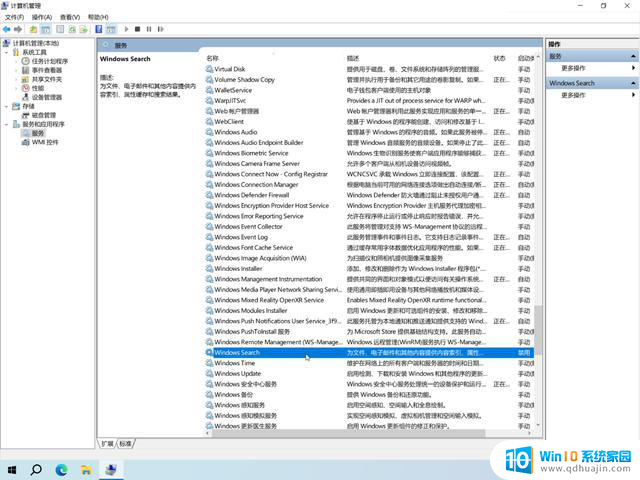The height and width of the screenshot is (480, 640).
Task: Select 服务 node under 服务和应用程序
Action: tap(38, 133)
